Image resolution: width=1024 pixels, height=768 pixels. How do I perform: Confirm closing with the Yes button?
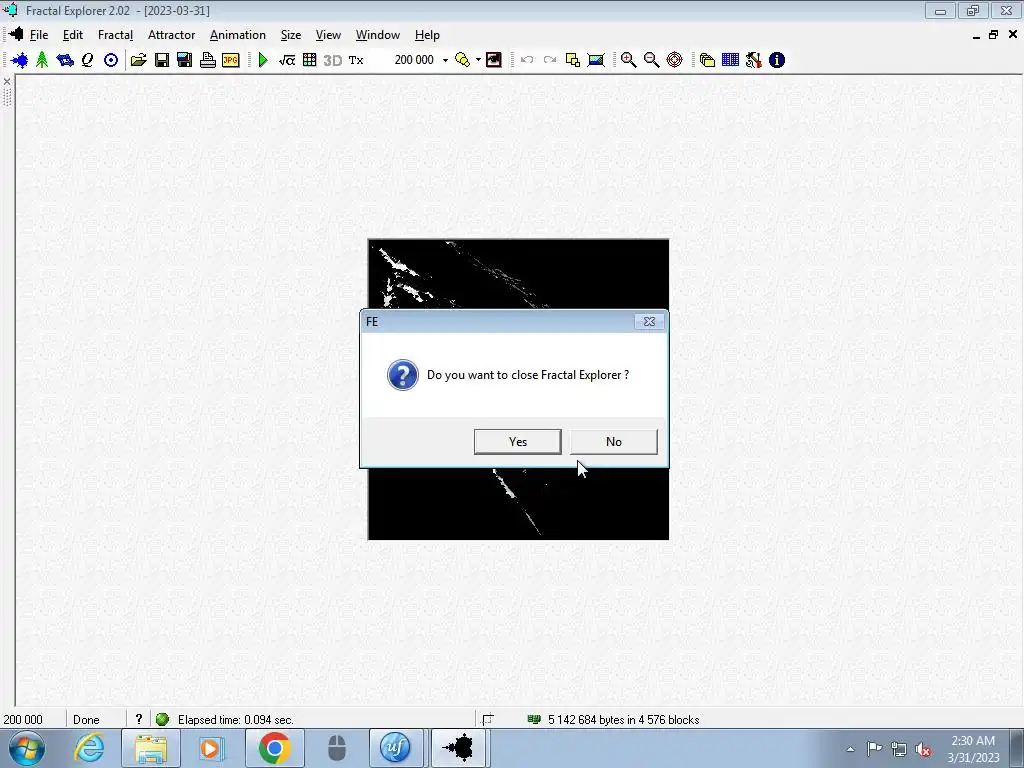518,442
